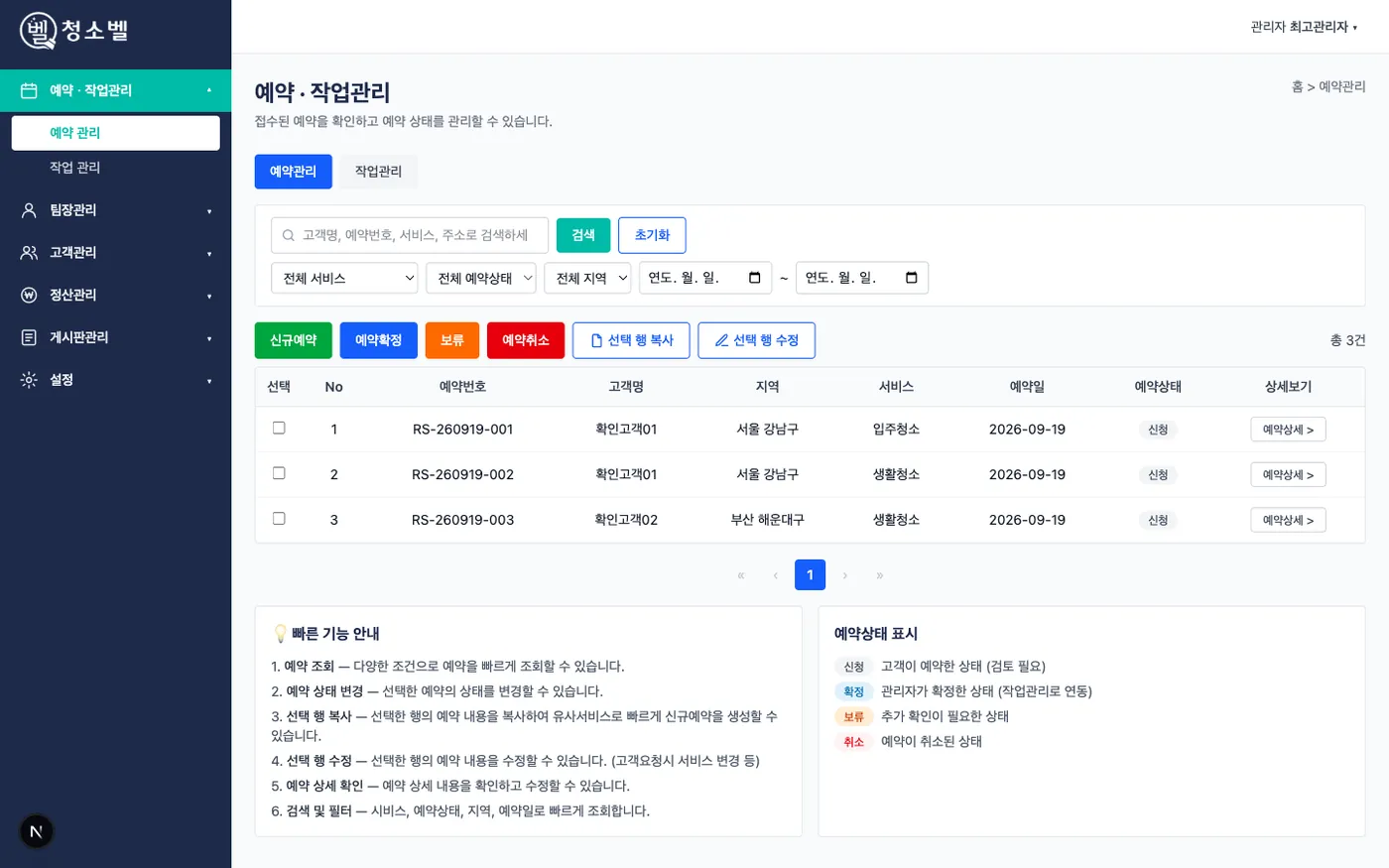1389x868 pixels.
Task: Click the customer search input field
Action: [x=410, y=235]
